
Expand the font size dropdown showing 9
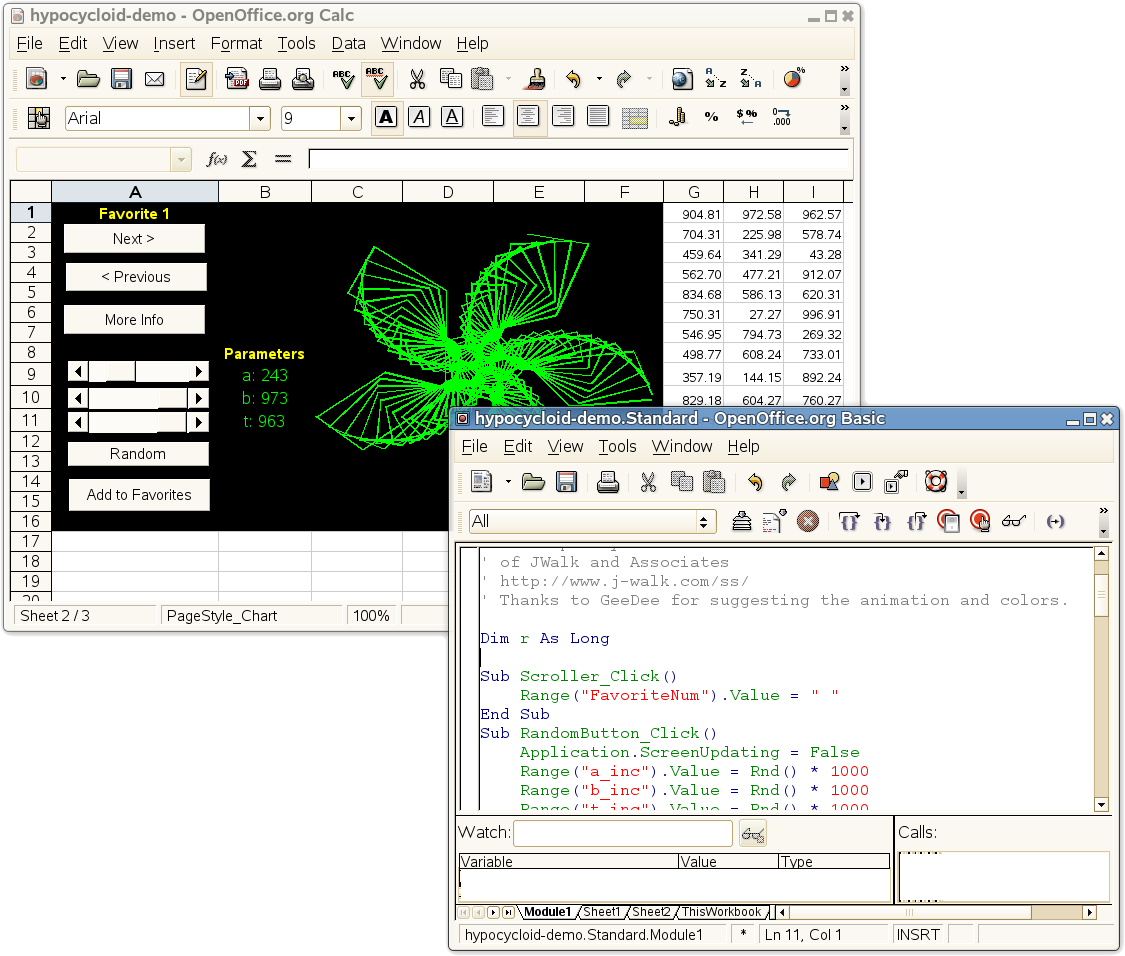point(351,117)
